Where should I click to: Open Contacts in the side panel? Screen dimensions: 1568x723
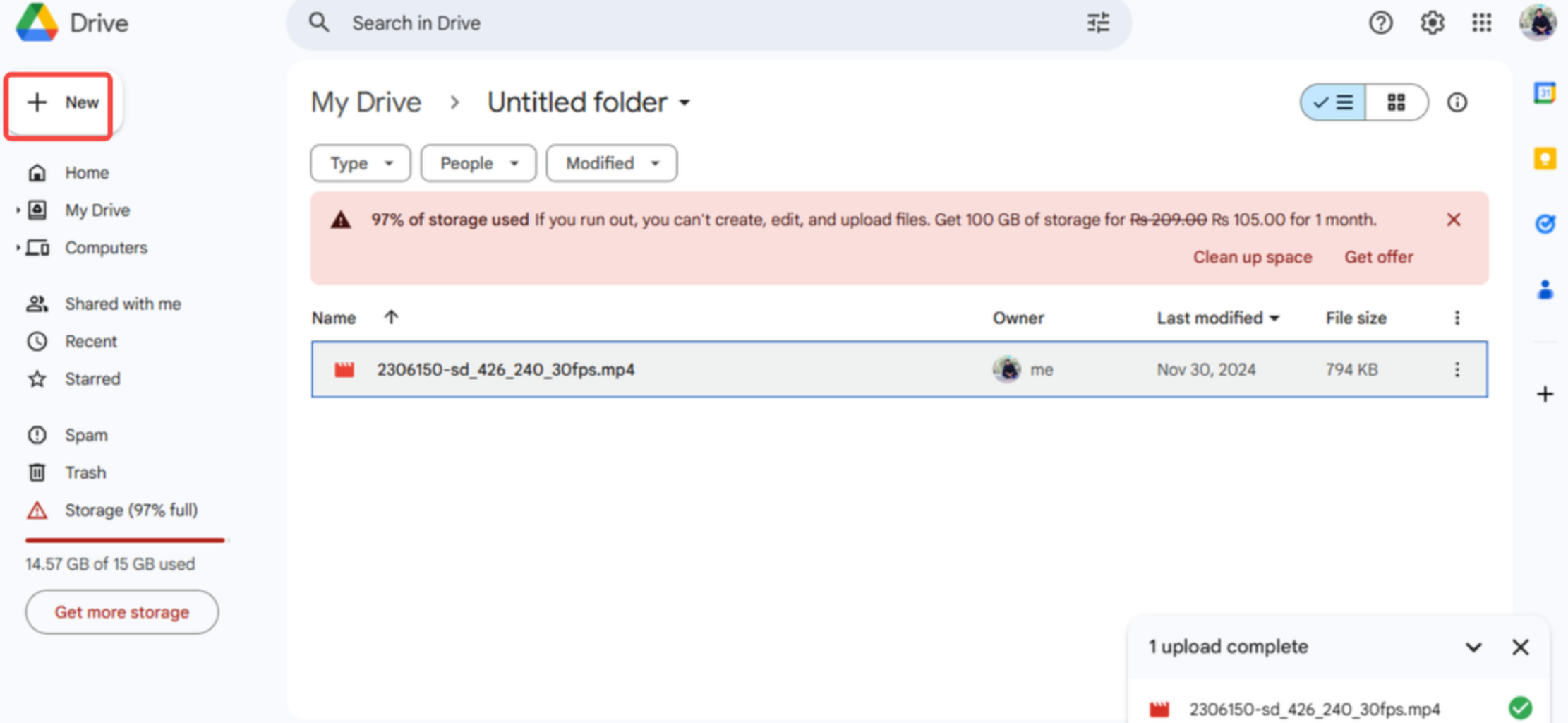[1545, 287]
